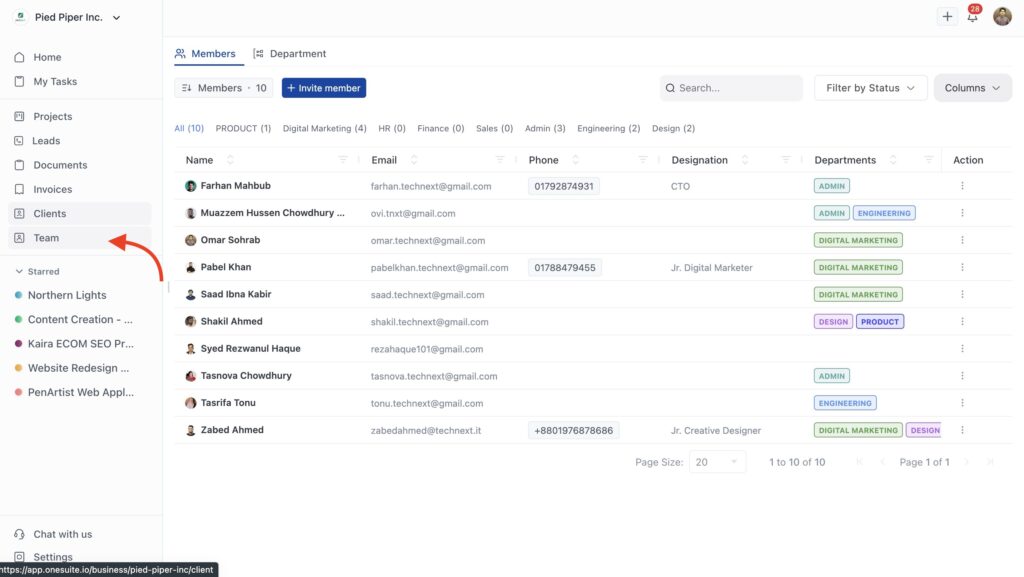Click filter icon in Name column header

[343, 160]
